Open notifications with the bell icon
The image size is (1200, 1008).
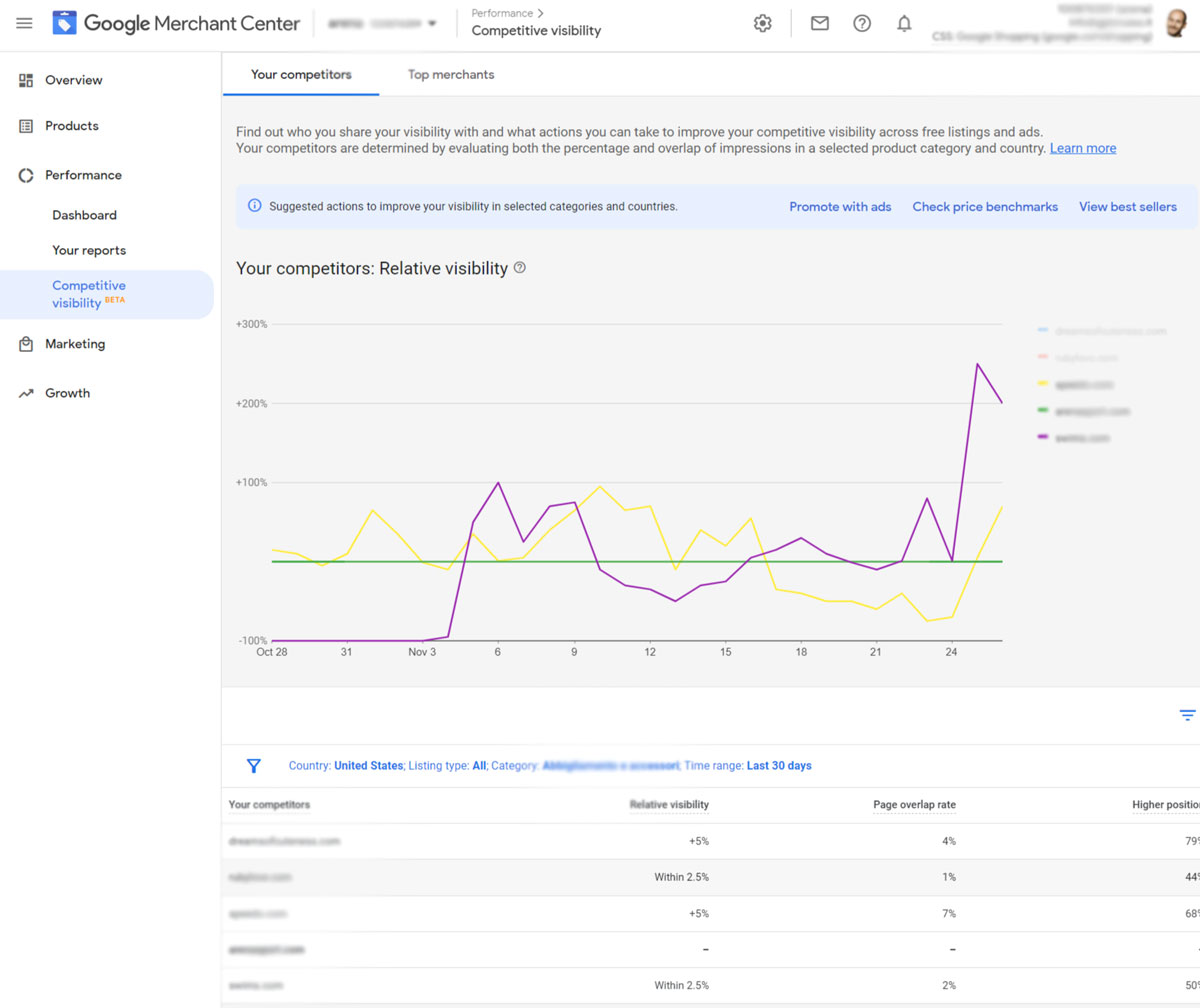pyautogui.click(x=904, y=23)
